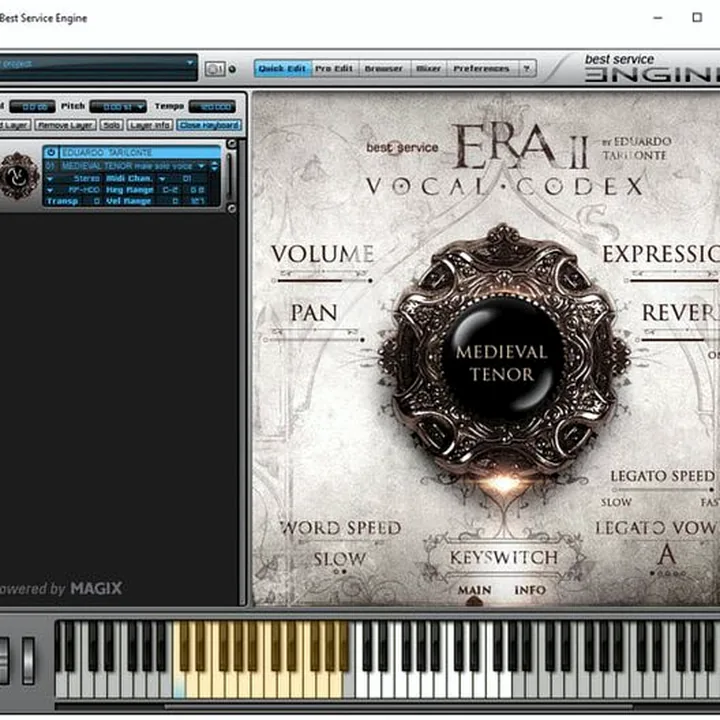Click the modulation wheel

click(x=28, y=660)
